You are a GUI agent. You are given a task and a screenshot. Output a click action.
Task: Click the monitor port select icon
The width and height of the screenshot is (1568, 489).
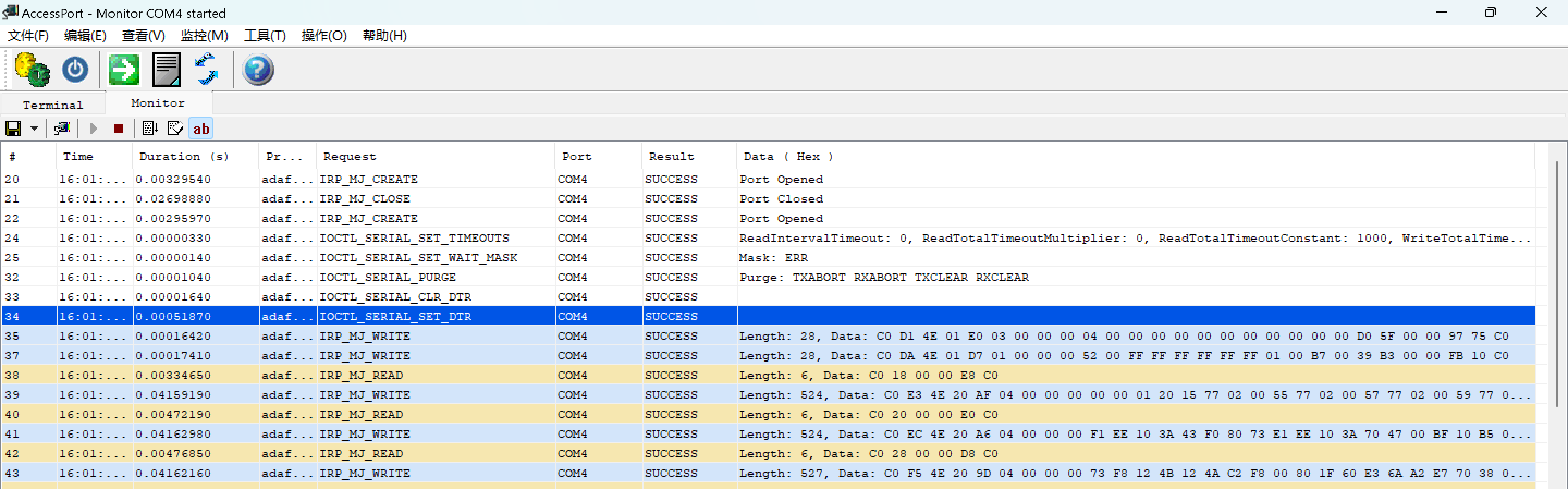pyautogui.click(x=62, y=129)
